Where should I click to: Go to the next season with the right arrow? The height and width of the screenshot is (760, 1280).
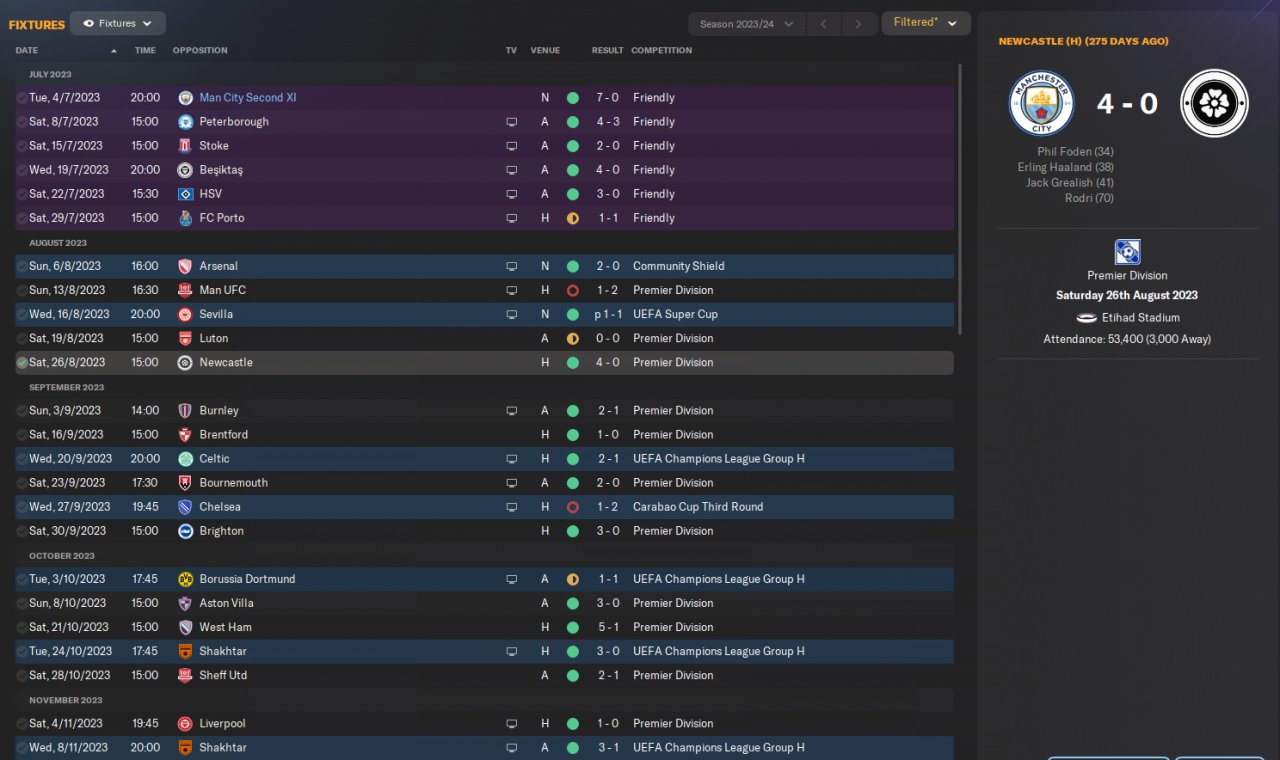[858, 24]
